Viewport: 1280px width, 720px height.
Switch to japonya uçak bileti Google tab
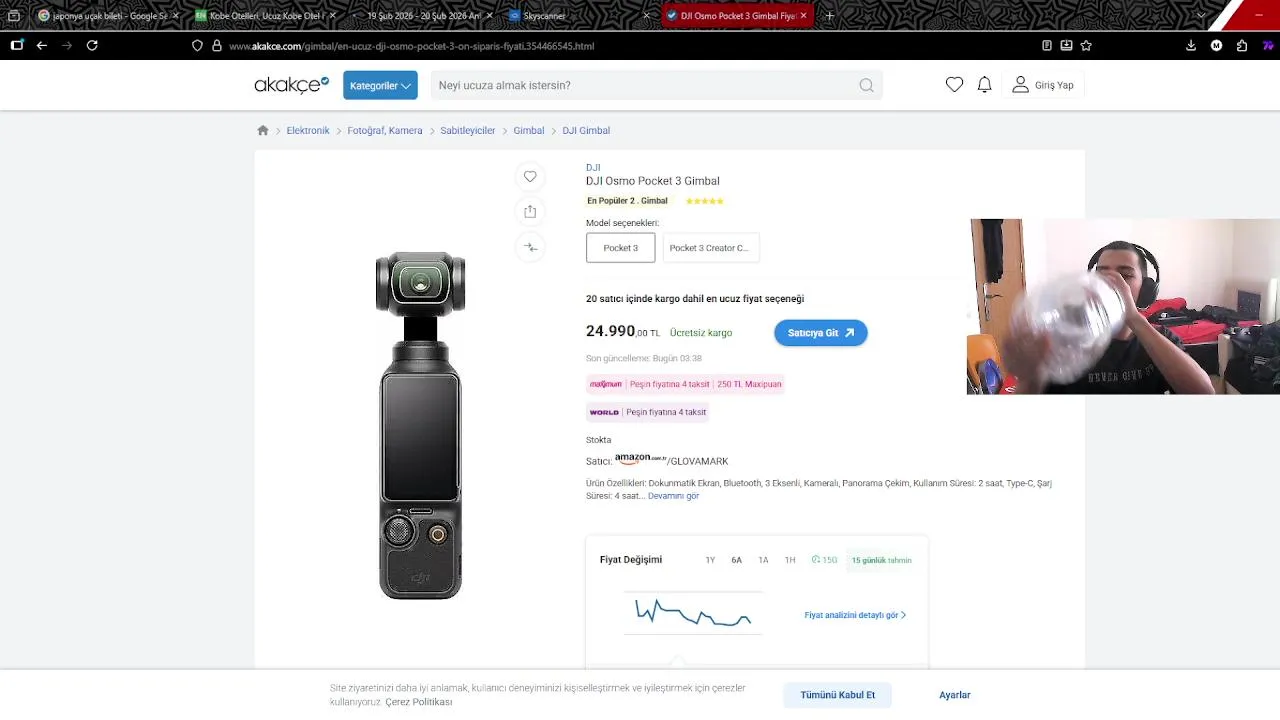pos(108,16)
